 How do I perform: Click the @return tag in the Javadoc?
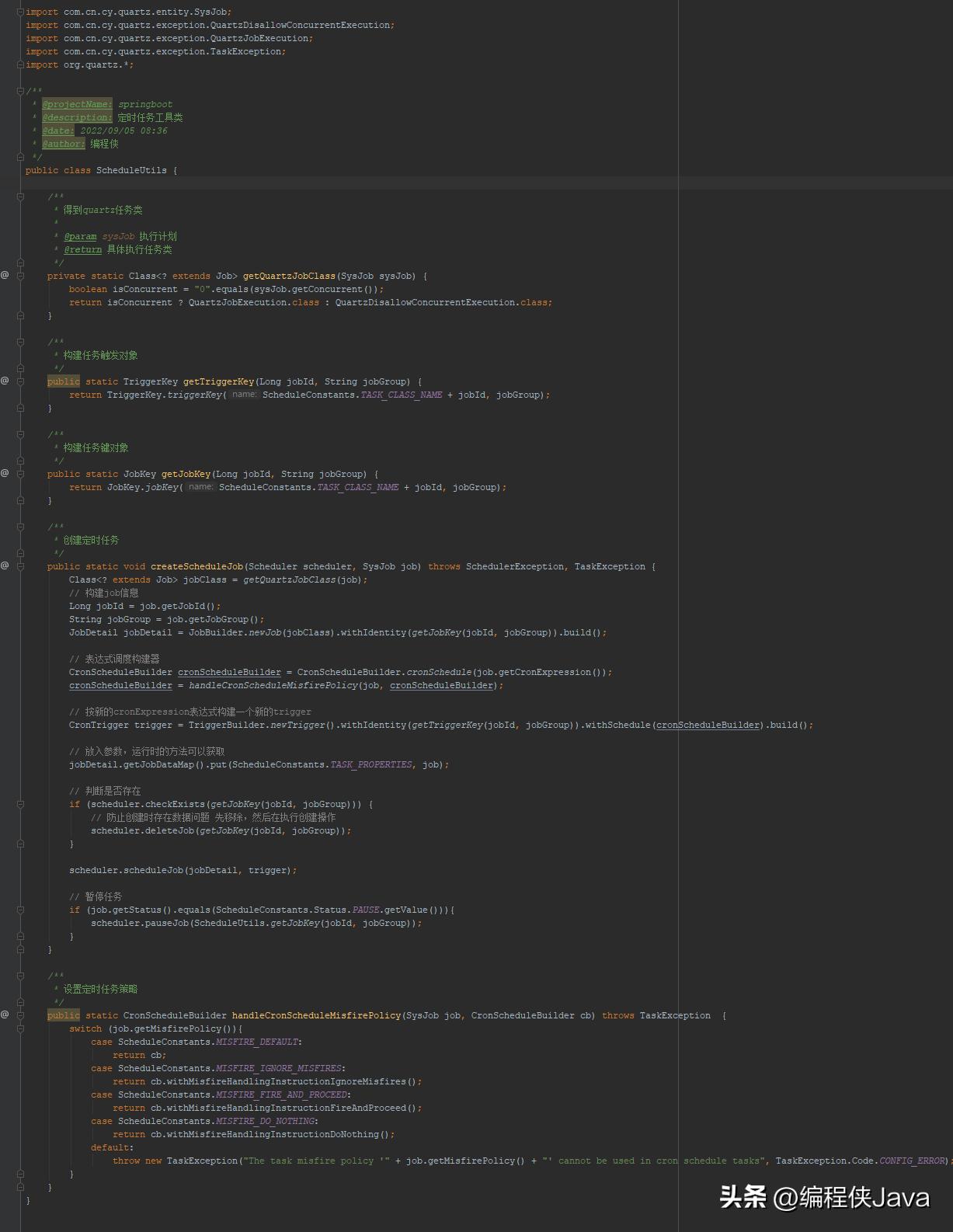[x=82, y=249]
